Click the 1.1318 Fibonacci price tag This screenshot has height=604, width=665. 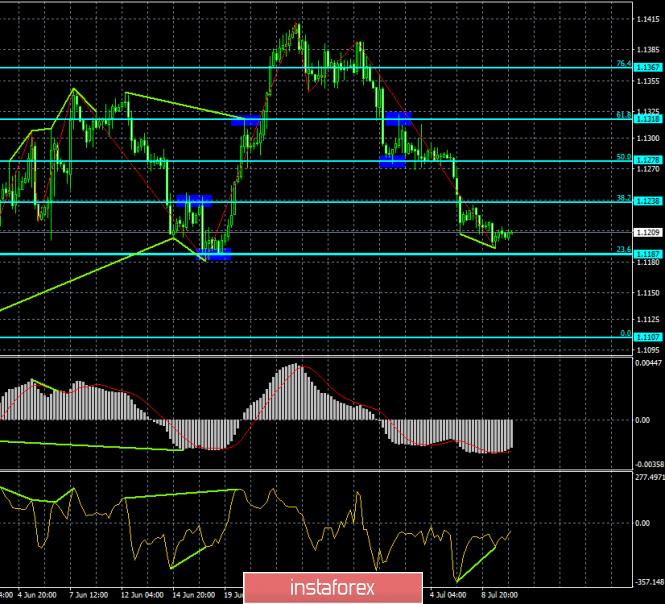[x=648, y=119]
